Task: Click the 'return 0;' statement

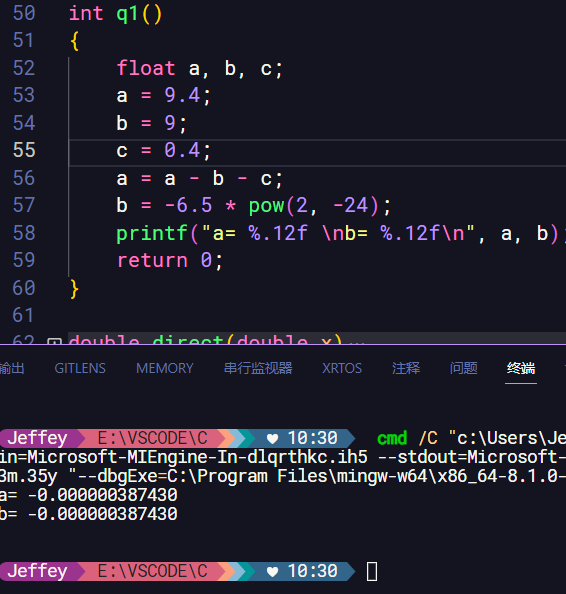Action: coord(169,261)
